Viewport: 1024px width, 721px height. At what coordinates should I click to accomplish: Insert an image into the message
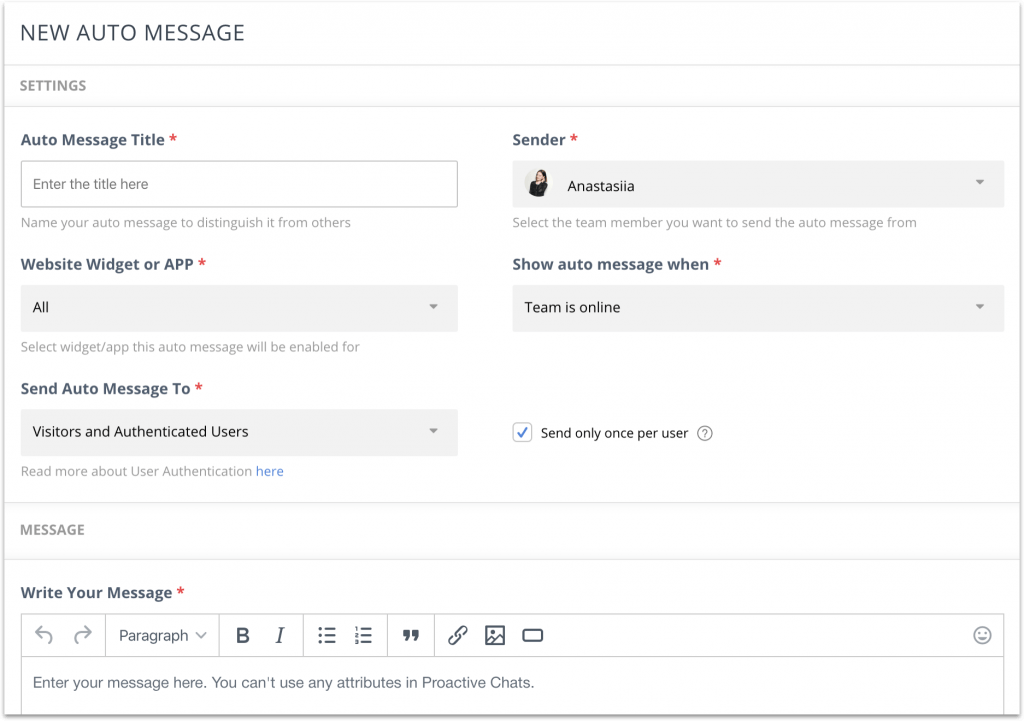pos(494,635)
